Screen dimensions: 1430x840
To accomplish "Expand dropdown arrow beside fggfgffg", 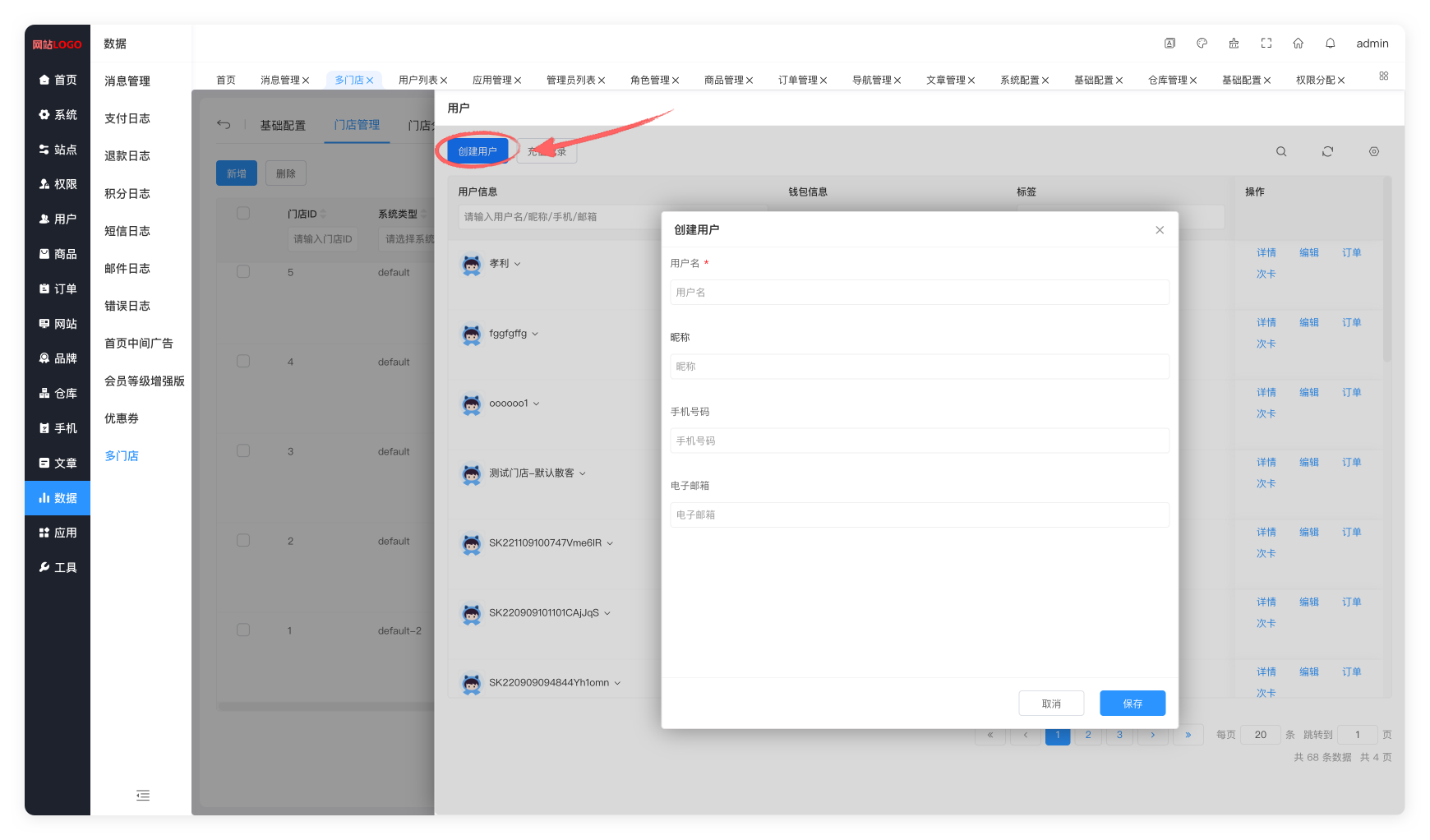I will 535,334.
